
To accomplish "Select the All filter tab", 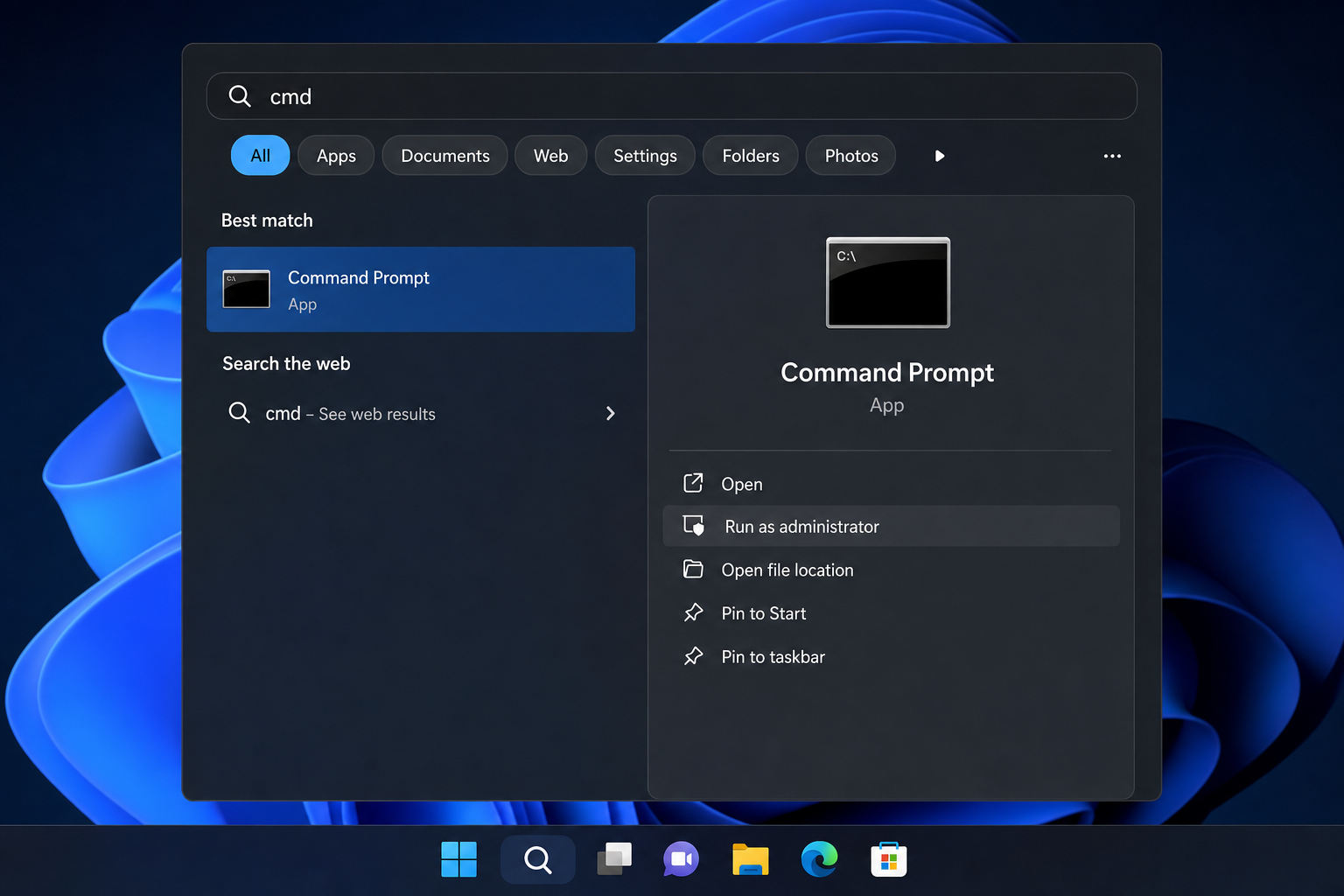I will click(260, 156).
